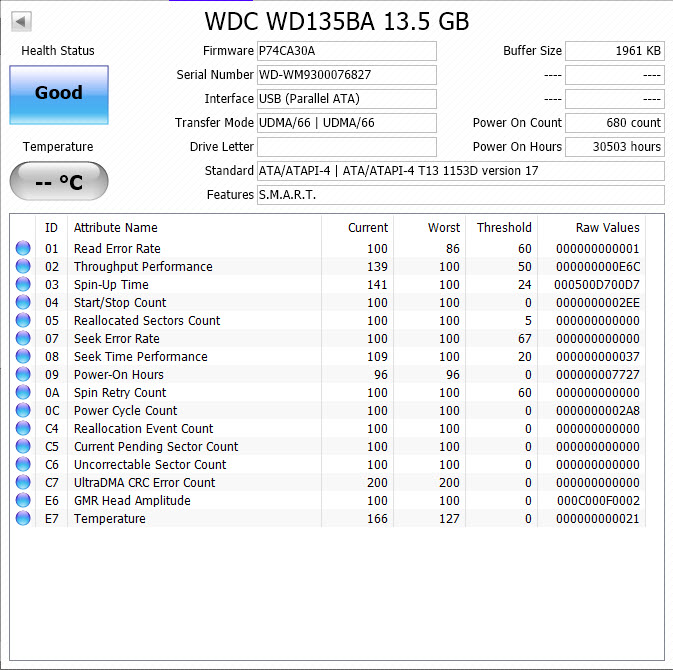This screenshot has height=670, width=673.
Task: Click raw value 000C000F0002
Action: coord(598,501)
